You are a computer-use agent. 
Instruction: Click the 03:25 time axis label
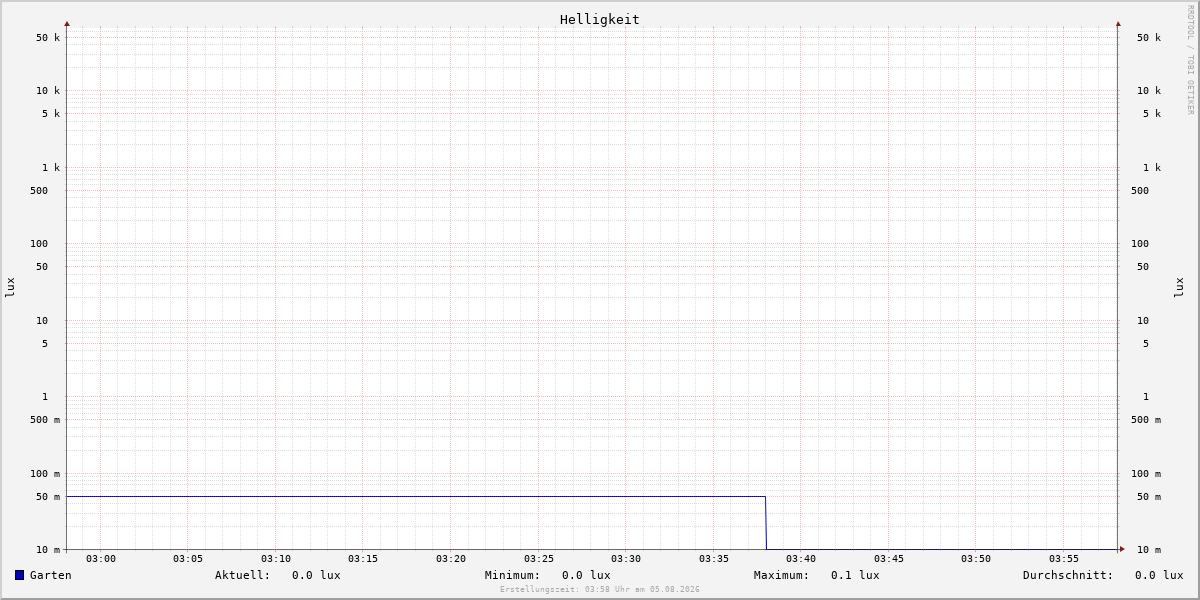click(539, 559)
